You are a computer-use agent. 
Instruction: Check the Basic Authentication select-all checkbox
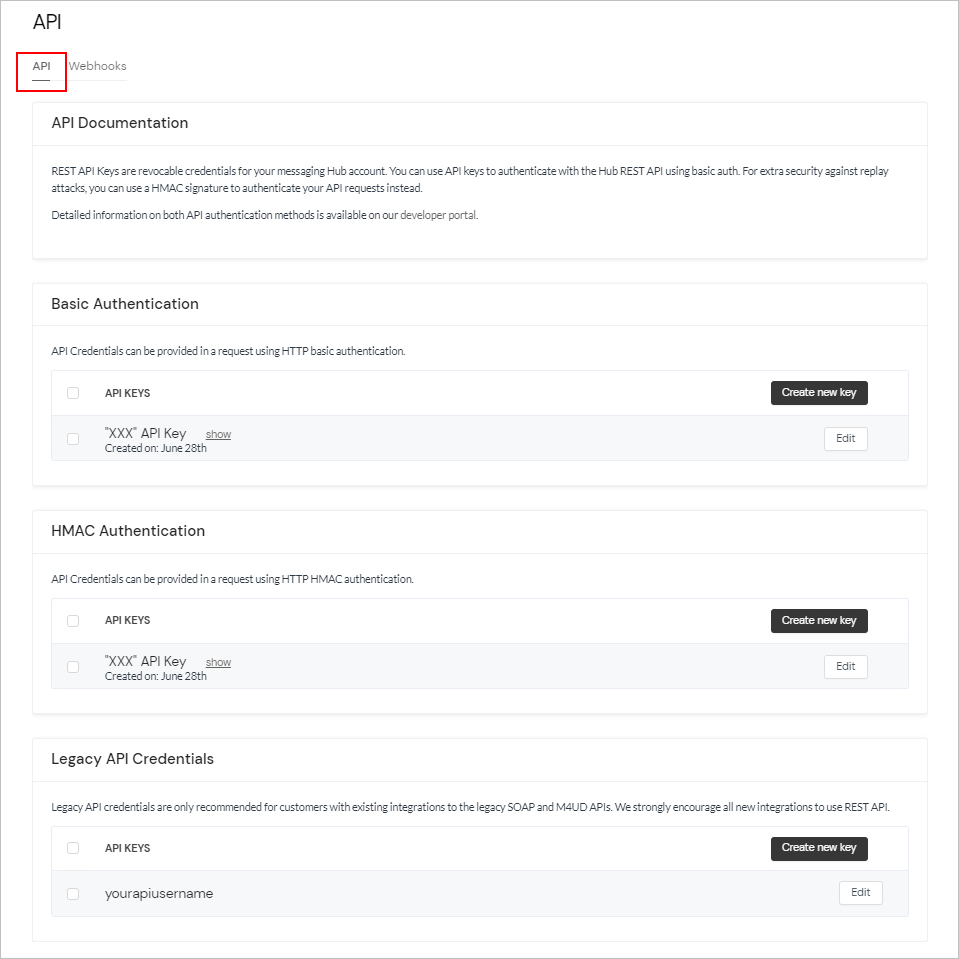(72, 392)
